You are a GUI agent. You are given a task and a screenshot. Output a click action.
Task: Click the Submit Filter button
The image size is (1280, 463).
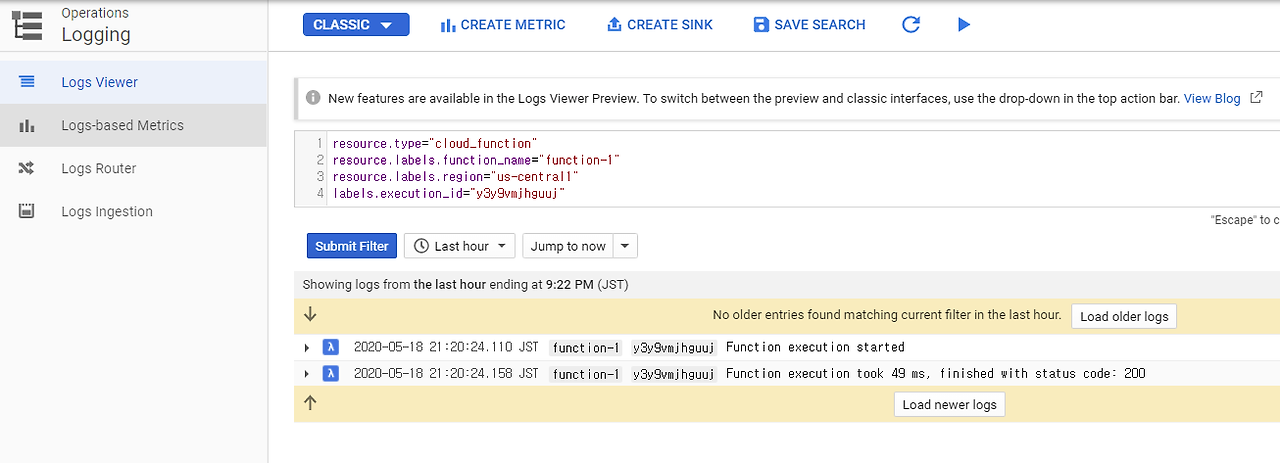pos(352,246)
